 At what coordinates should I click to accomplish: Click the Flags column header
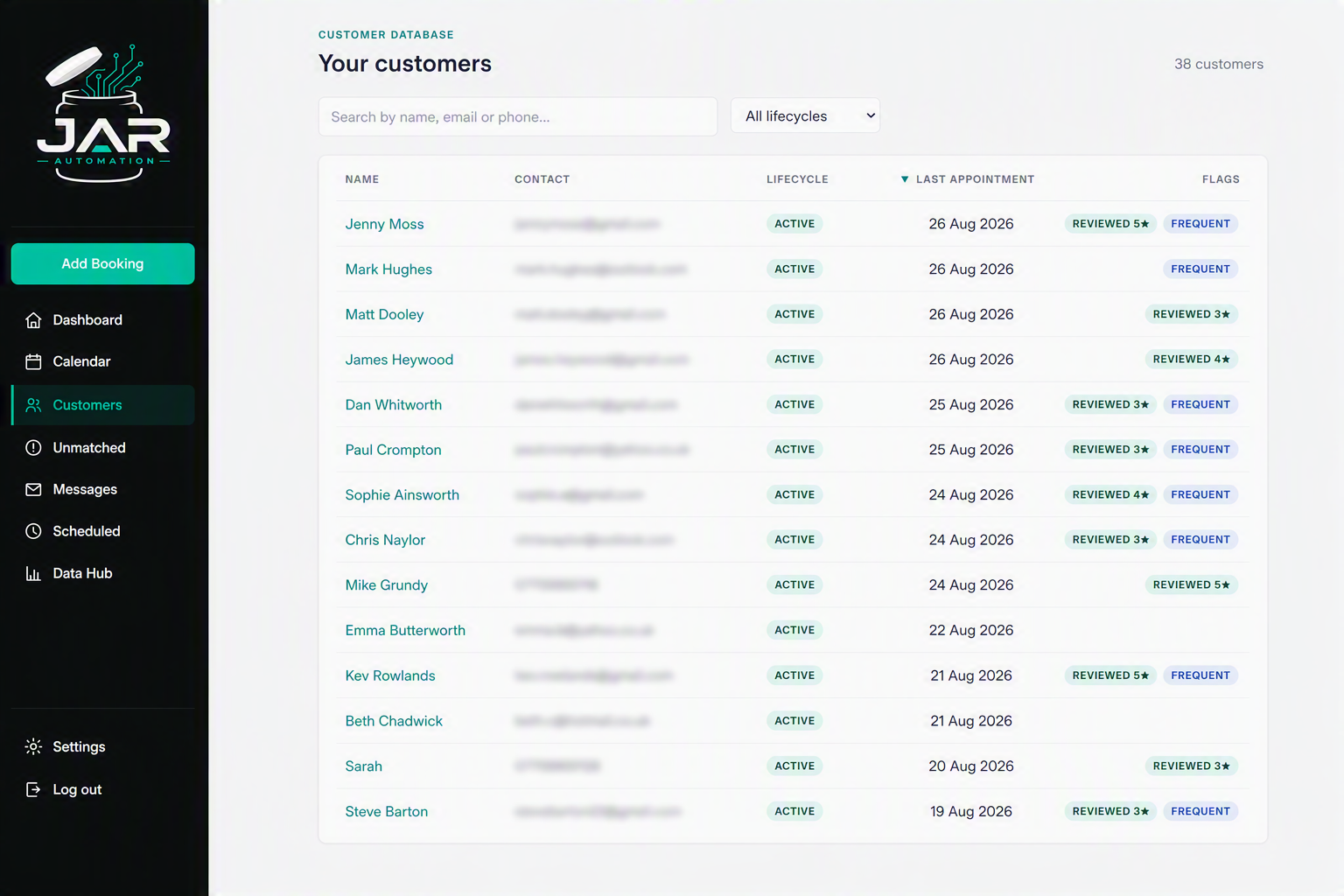[x=1221, y=179]
